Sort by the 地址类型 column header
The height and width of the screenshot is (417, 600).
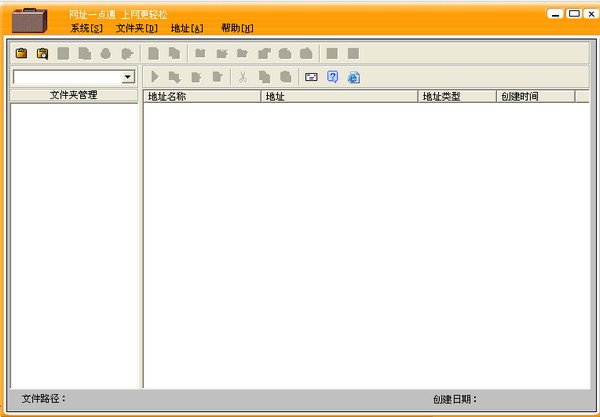click(457, 96)
